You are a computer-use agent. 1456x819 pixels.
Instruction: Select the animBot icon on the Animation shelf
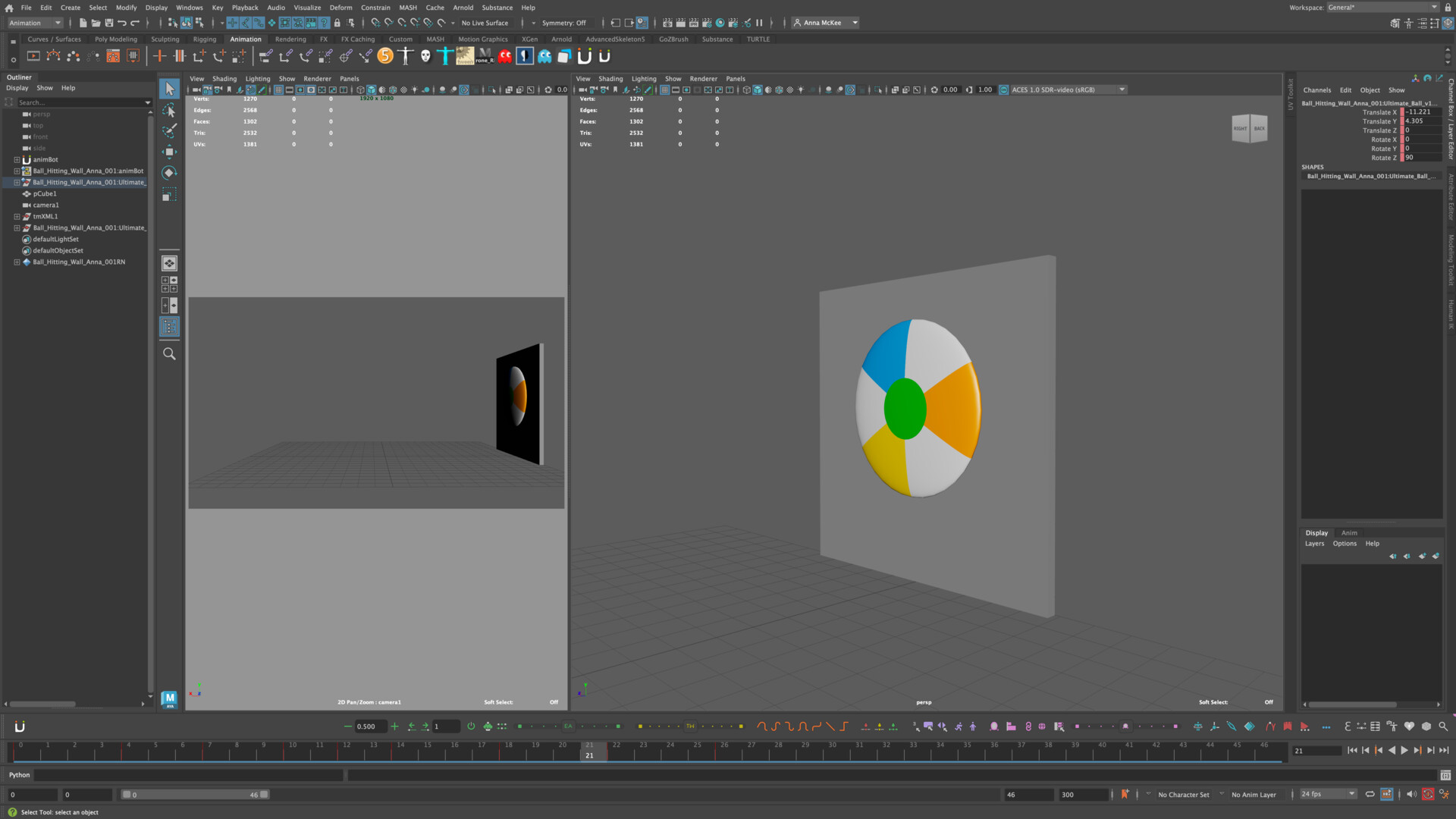[584, 55]
